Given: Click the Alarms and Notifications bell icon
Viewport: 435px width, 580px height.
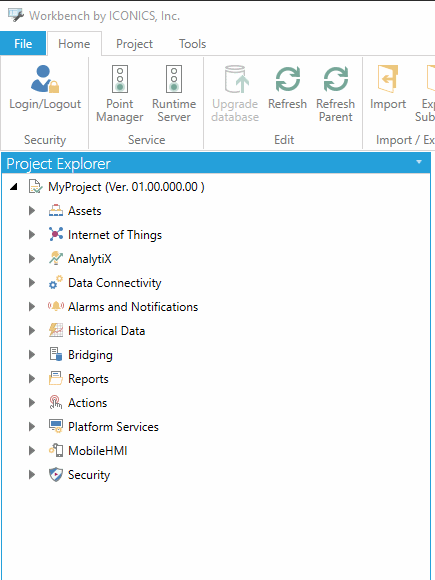Looking at the screenshot, I should coord(56,306).
